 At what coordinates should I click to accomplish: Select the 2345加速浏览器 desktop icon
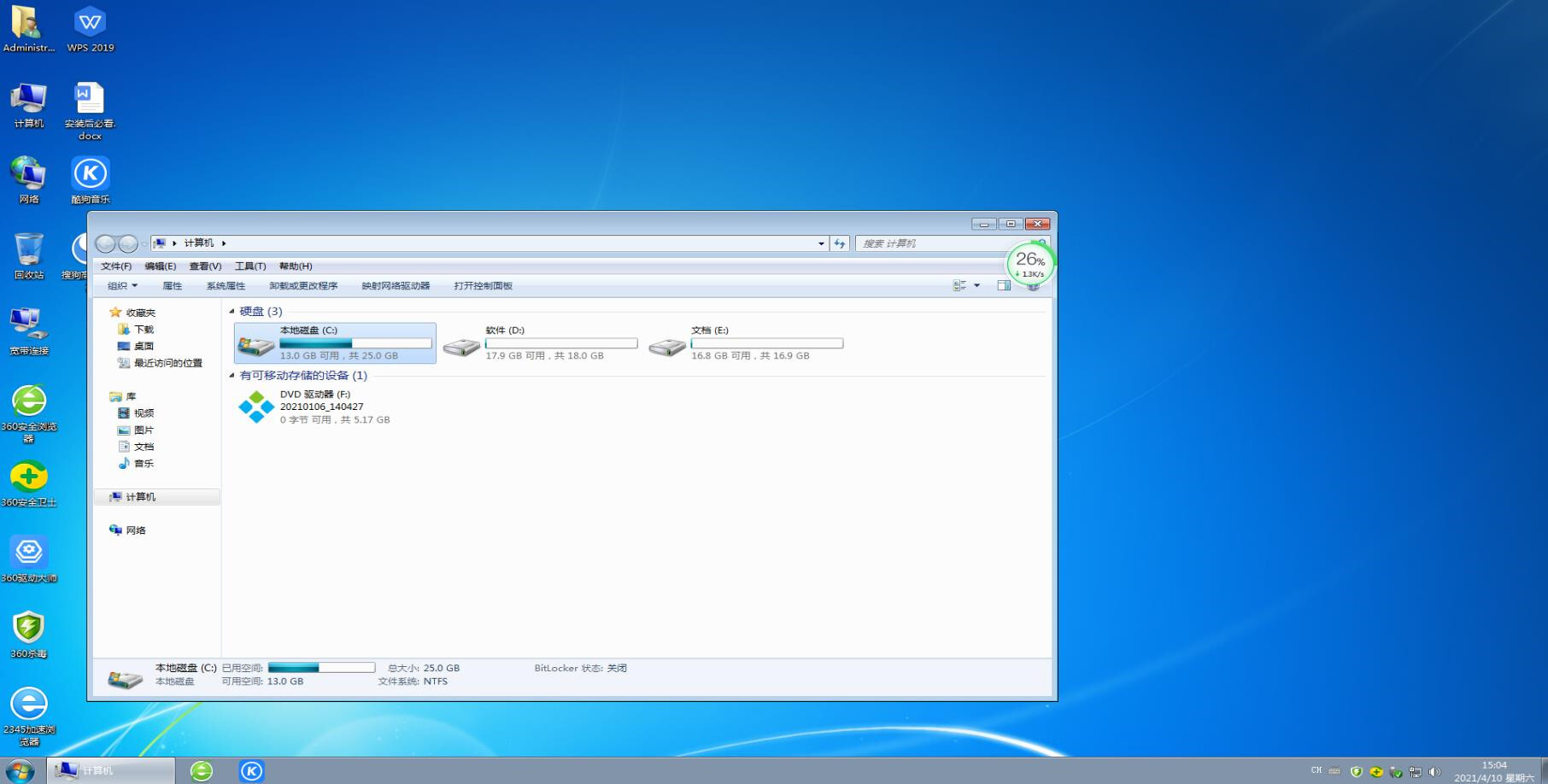[28, 716]
